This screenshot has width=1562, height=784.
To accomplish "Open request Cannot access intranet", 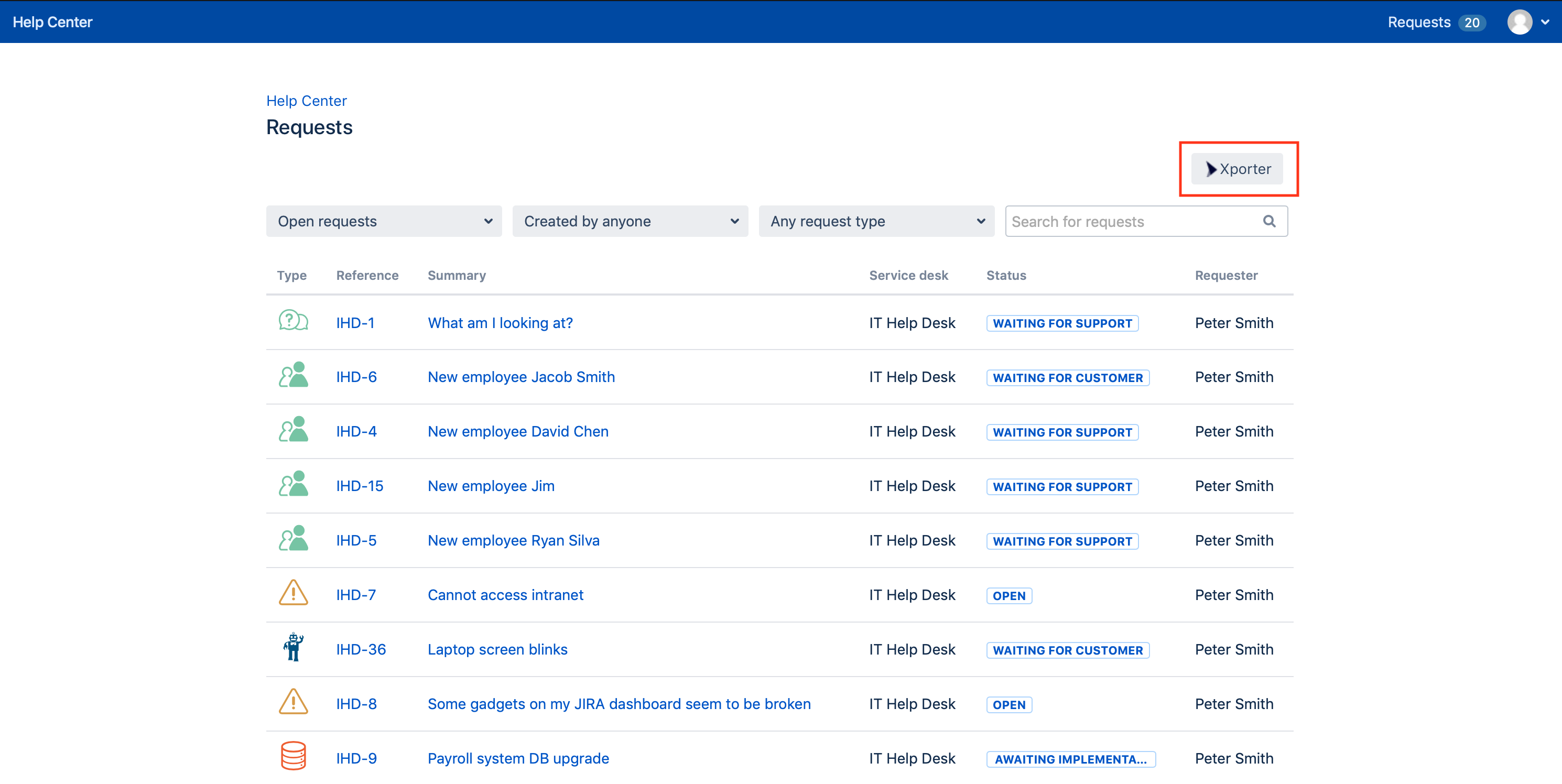I will [505, 595].
